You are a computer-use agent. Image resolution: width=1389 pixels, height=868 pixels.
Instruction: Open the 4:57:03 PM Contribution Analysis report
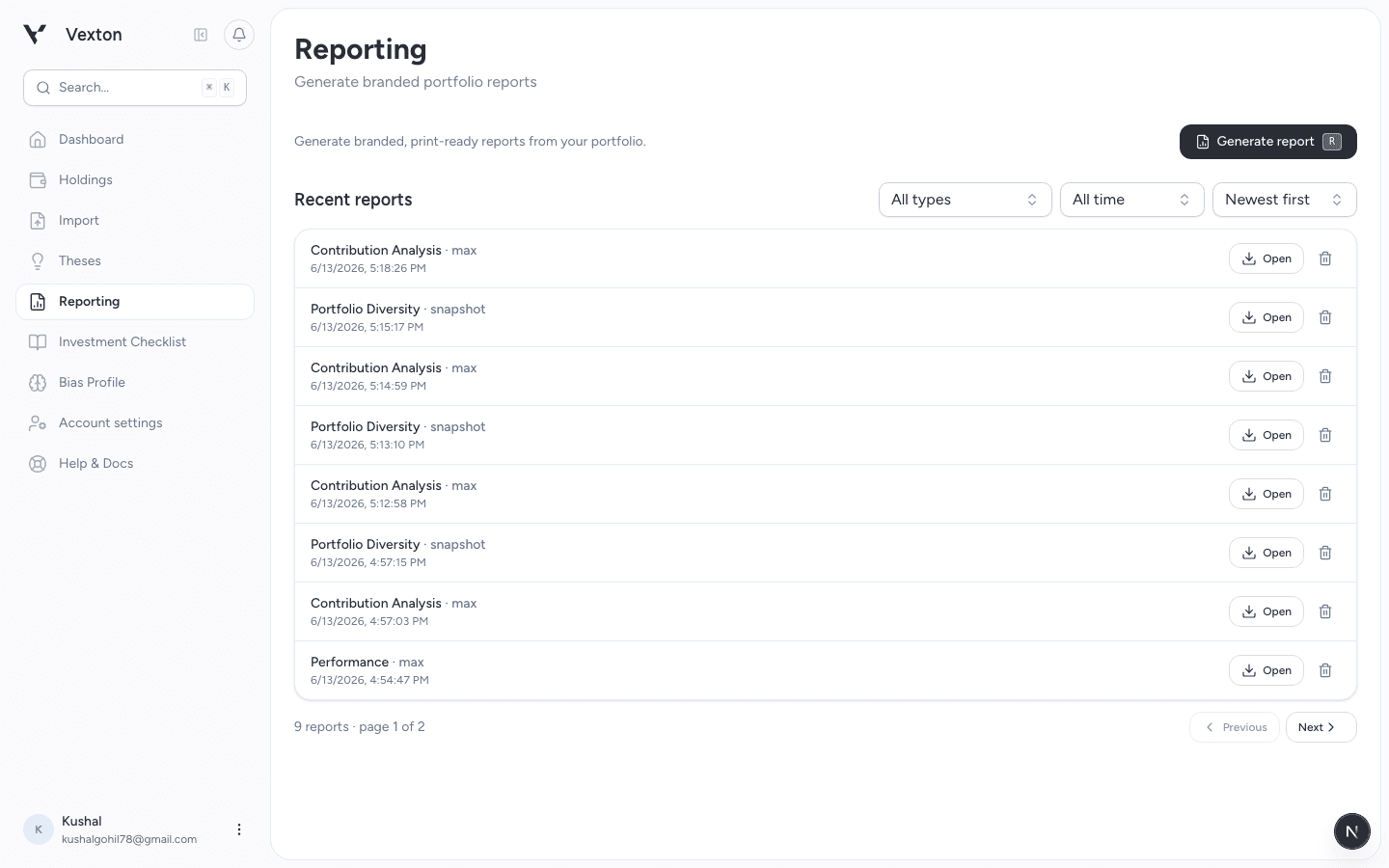click(1266, 611)
